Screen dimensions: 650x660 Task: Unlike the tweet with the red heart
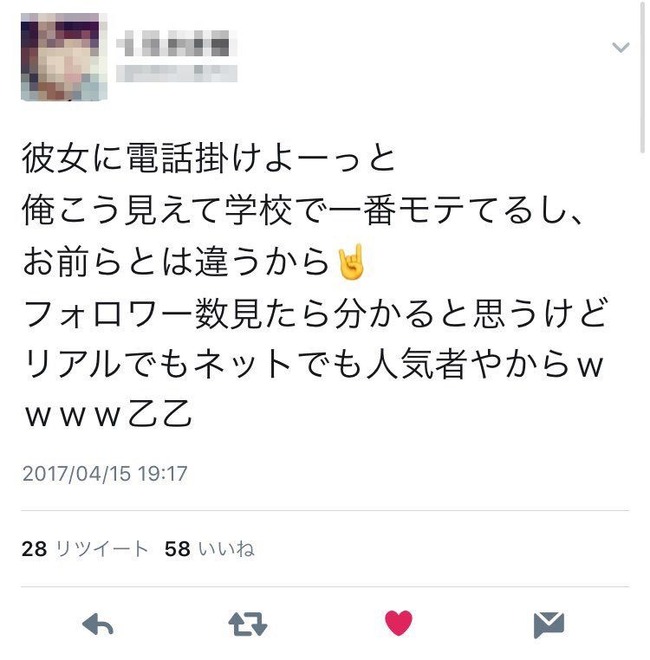(398, 623)
